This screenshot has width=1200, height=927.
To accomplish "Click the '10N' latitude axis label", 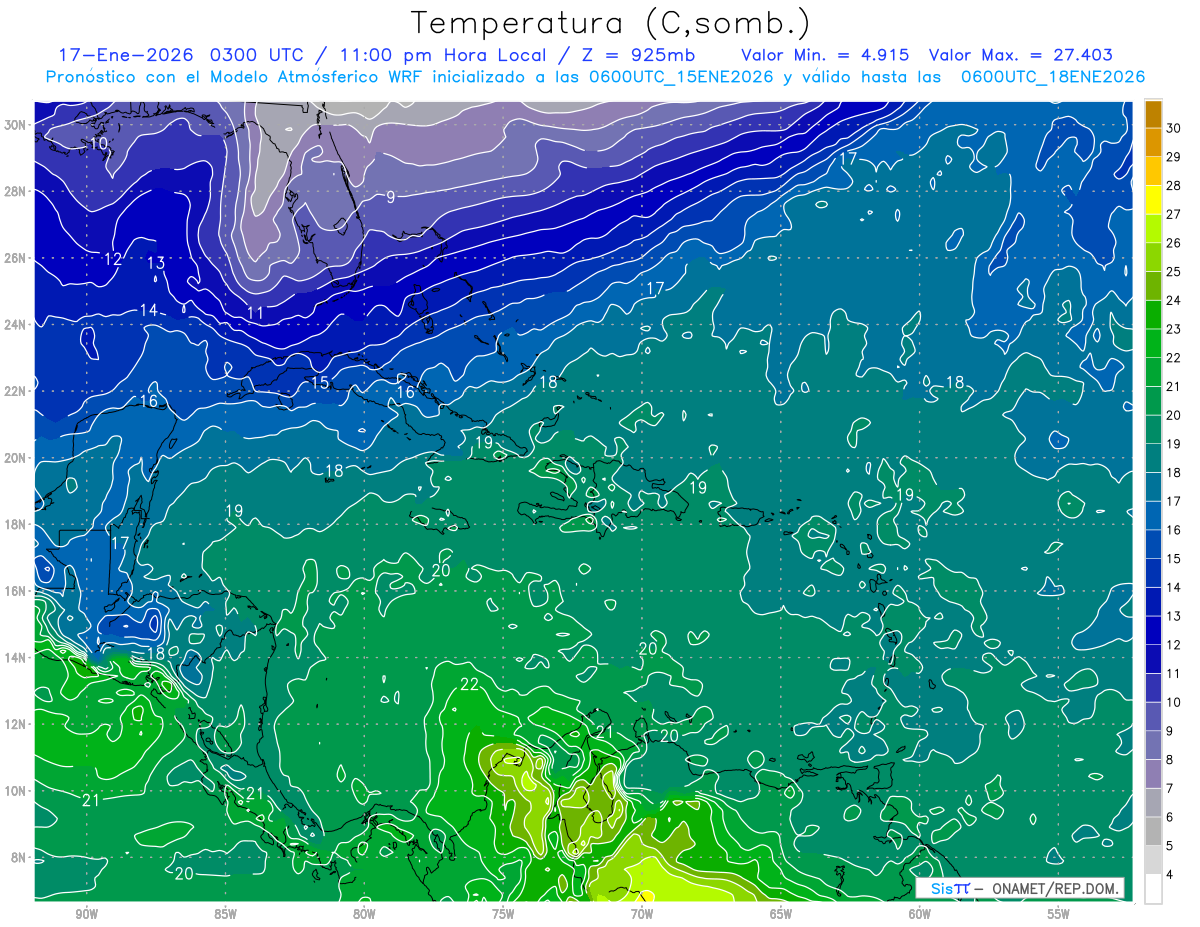I will click(15, 791).
